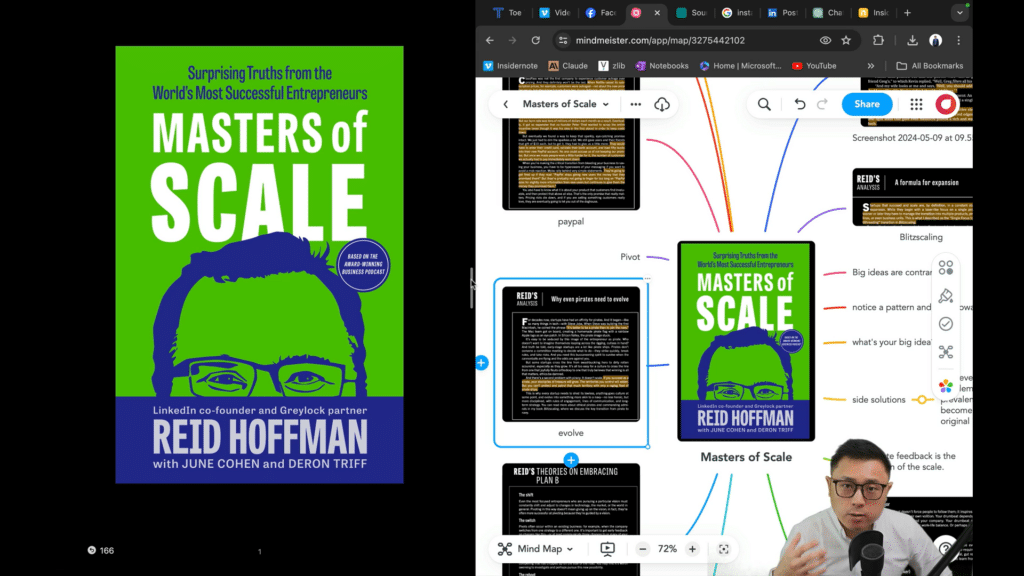This screenshot has height=576, width=1024.
Task: Open the Insidernote bookmark
Action: click(x=510, y=66)
